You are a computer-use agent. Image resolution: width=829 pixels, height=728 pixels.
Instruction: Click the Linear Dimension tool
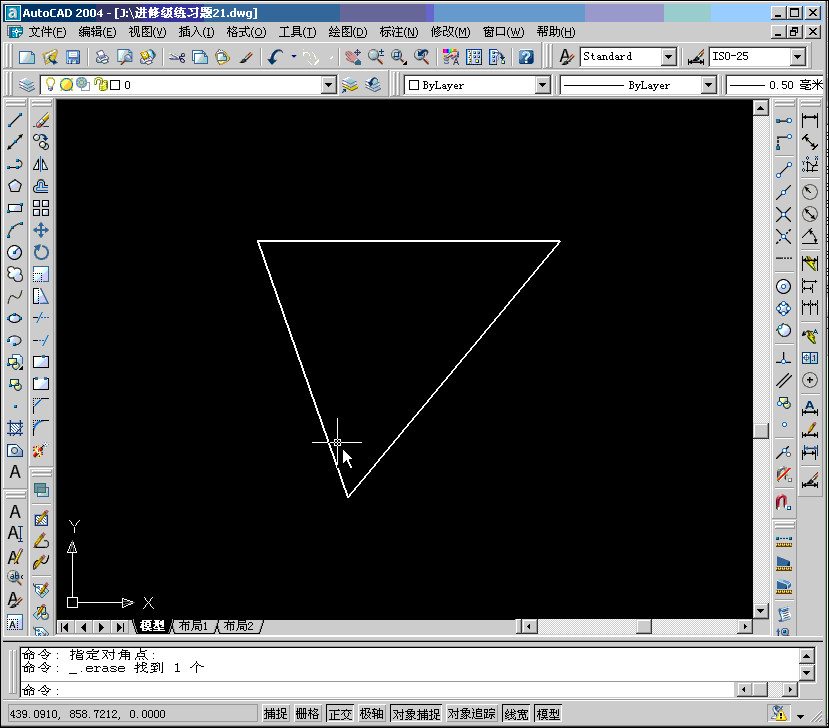coord(809,120)
